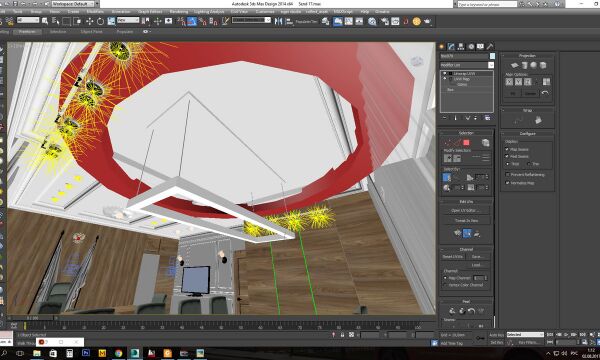Open the Motion command panel tab
This screenshot has height=360, width=600.
[471, 46]
